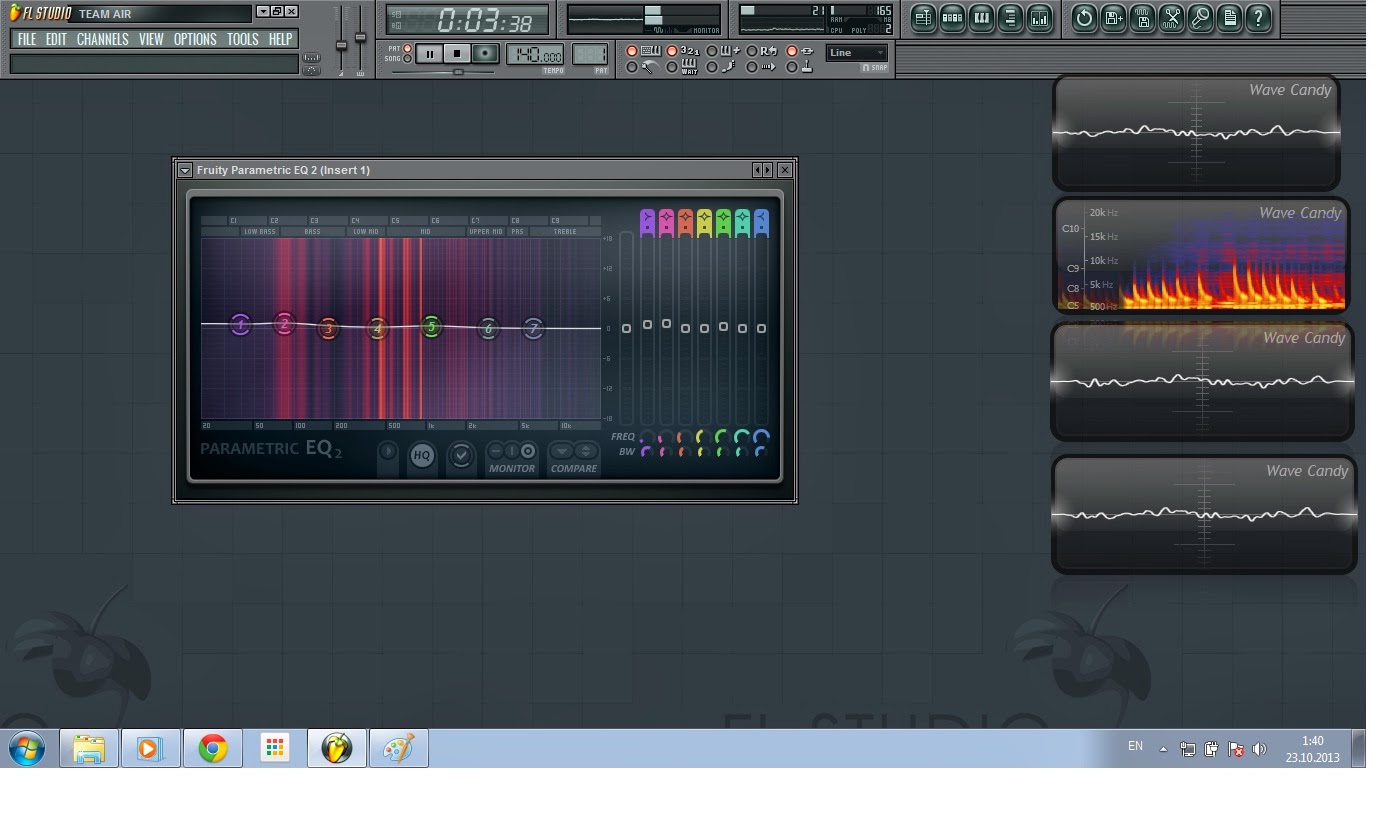Open the Piano Roll
The width and height of the screenshot is (1382, 827).
[x=983, y=17]
